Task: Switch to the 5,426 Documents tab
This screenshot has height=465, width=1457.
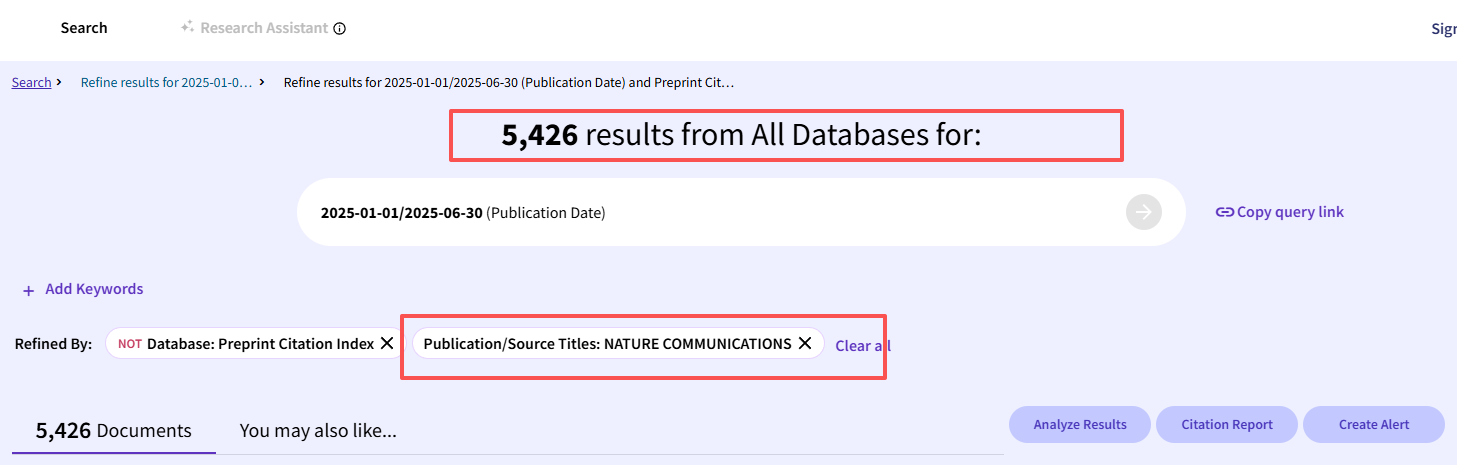Action: (x=113, y=431)
